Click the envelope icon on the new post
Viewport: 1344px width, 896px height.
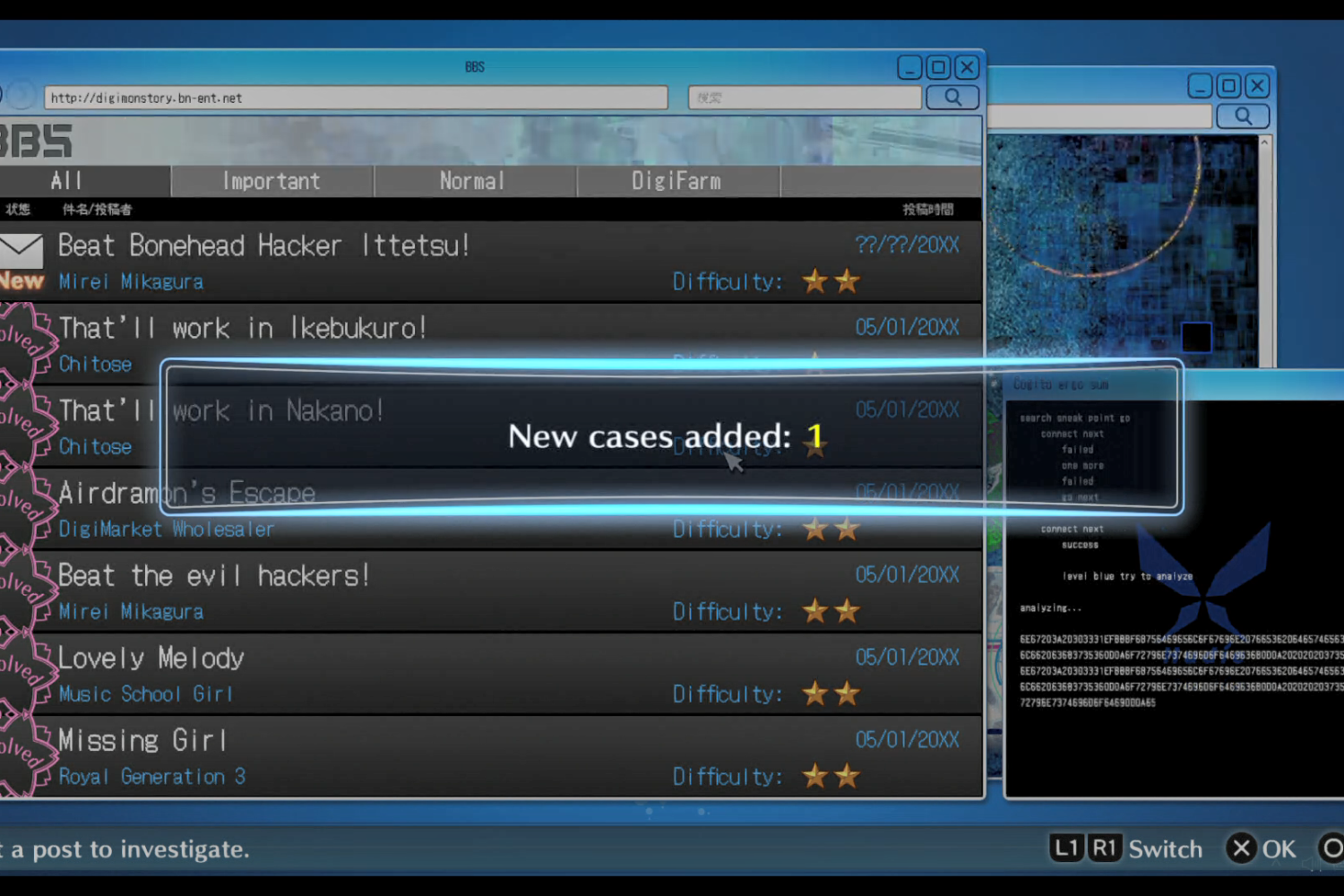tap(22, 250)
